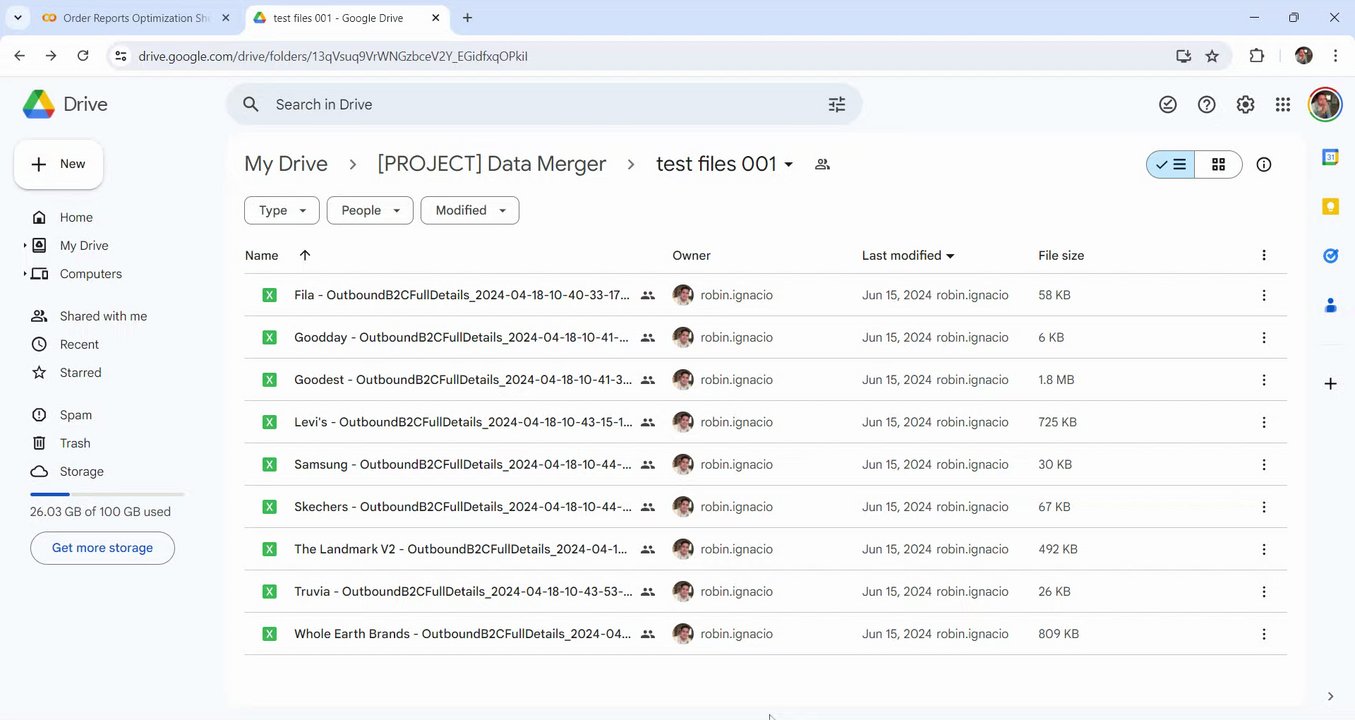Close the Order Reports Optimization tab

225,18
